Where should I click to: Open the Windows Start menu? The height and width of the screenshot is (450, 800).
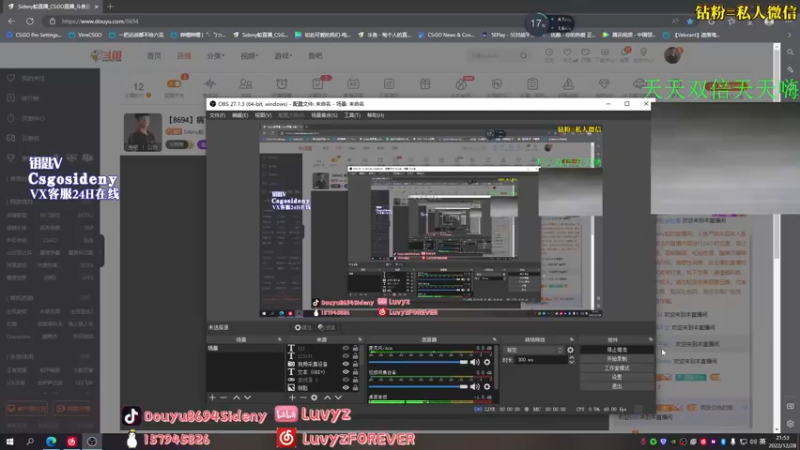point(10,441)
